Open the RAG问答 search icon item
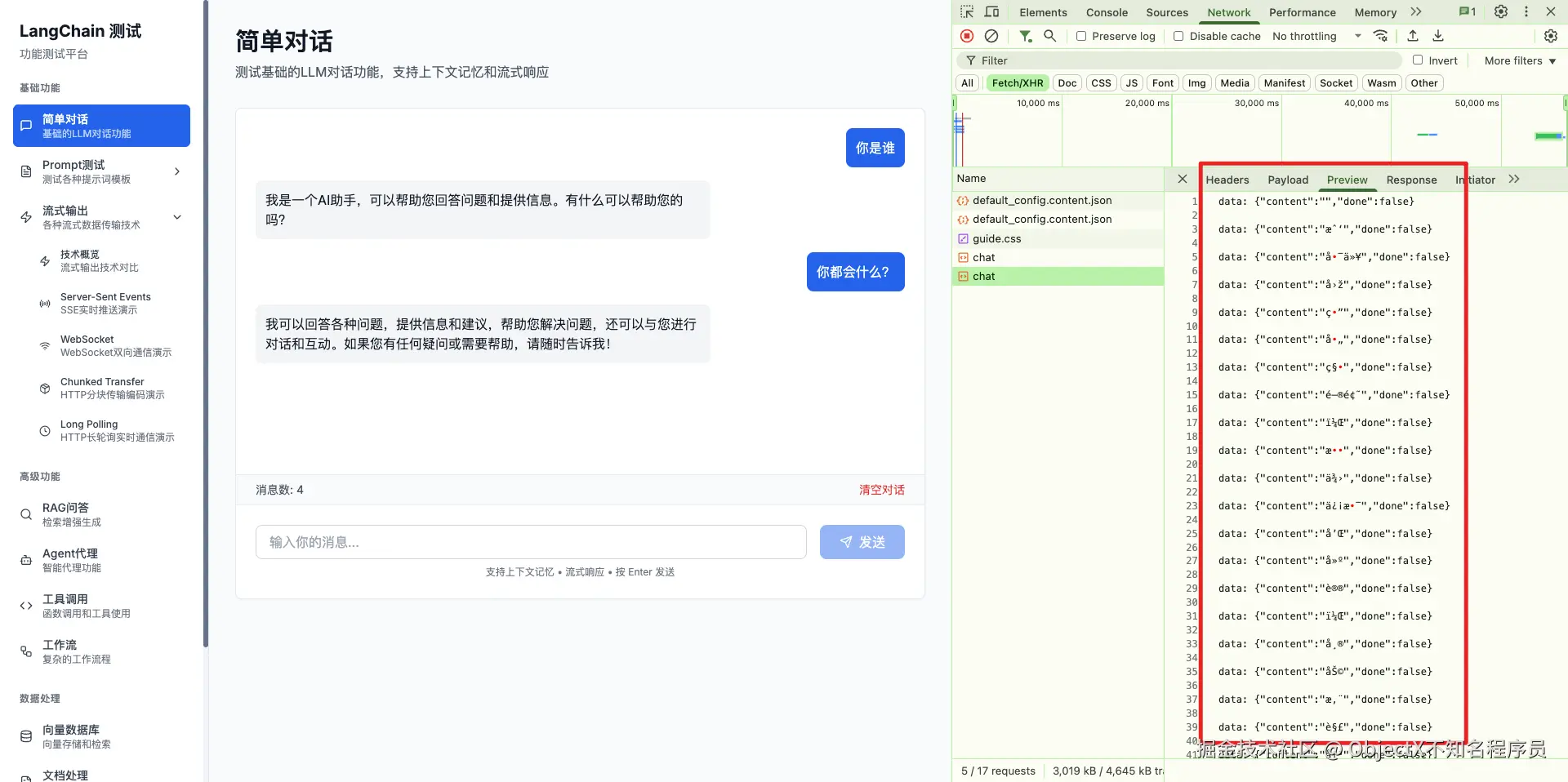1568x782 pixels. point(101,514)
